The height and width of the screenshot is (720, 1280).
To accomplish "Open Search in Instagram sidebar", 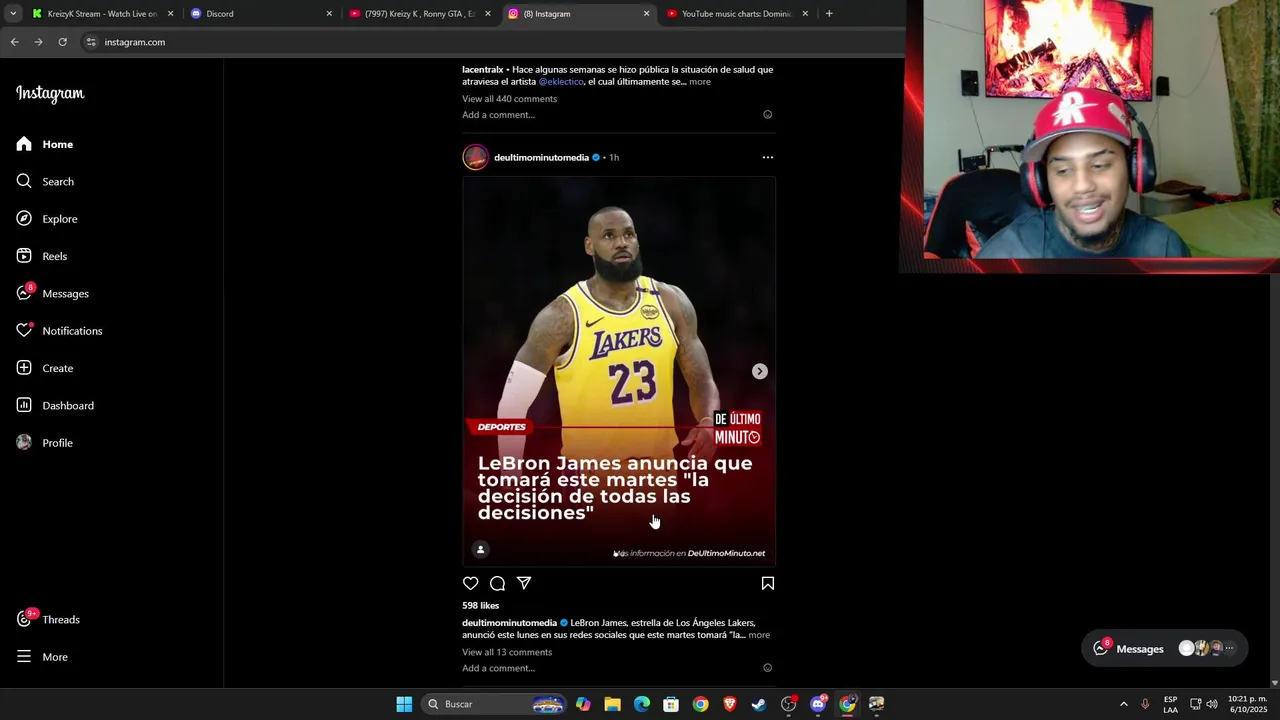I will (45, 181).
